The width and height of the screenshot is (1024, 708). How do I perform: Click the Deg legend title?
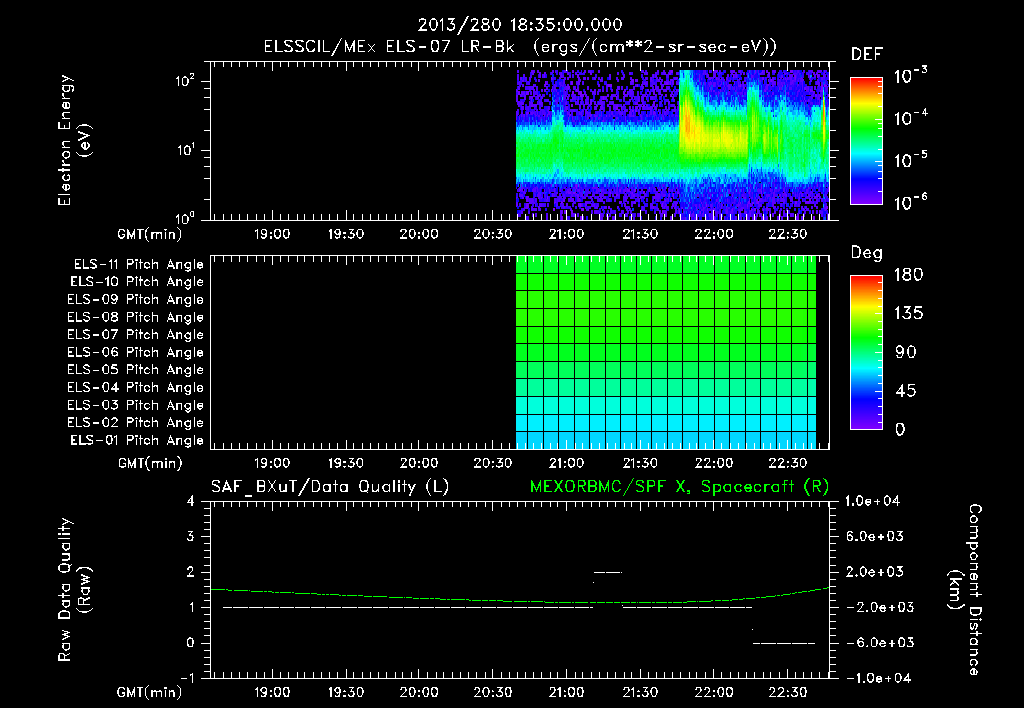point(867,253)
